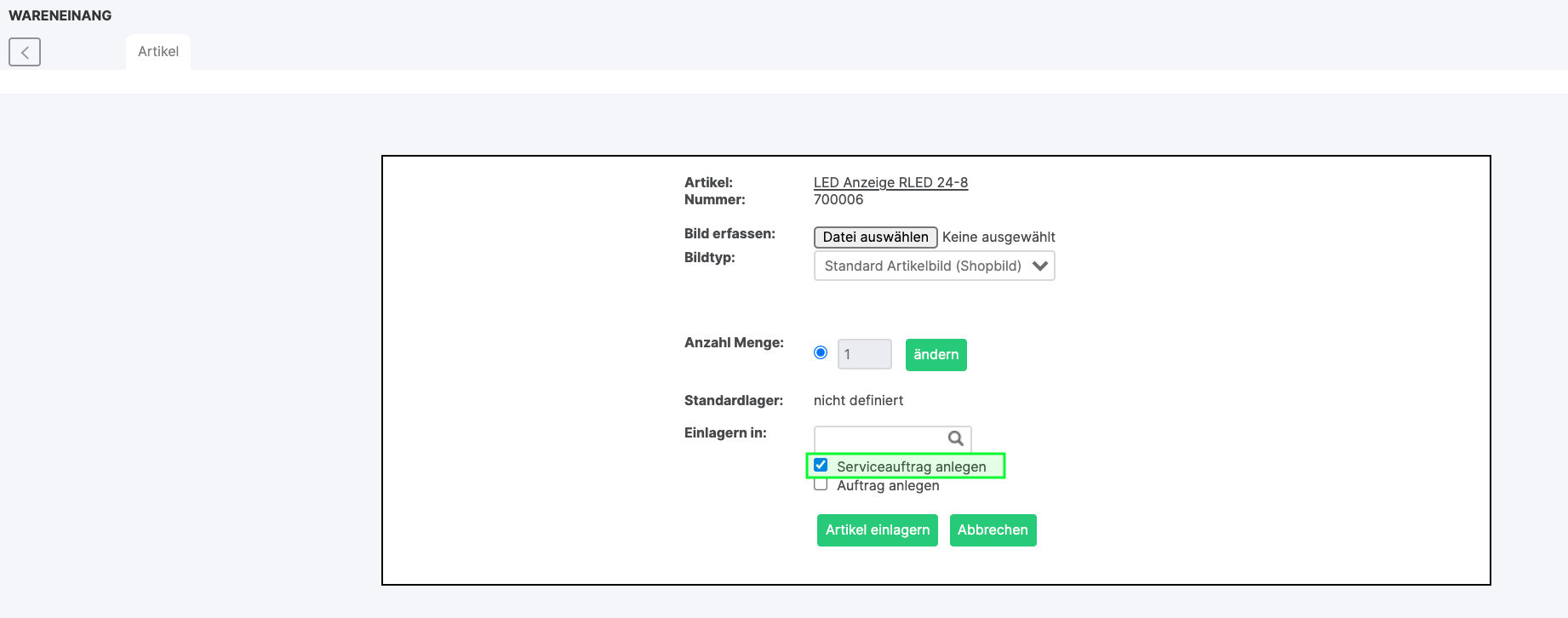
Task: Click the chevron arrow of Bildtyp selector
Action: [x=1039, y=266]
